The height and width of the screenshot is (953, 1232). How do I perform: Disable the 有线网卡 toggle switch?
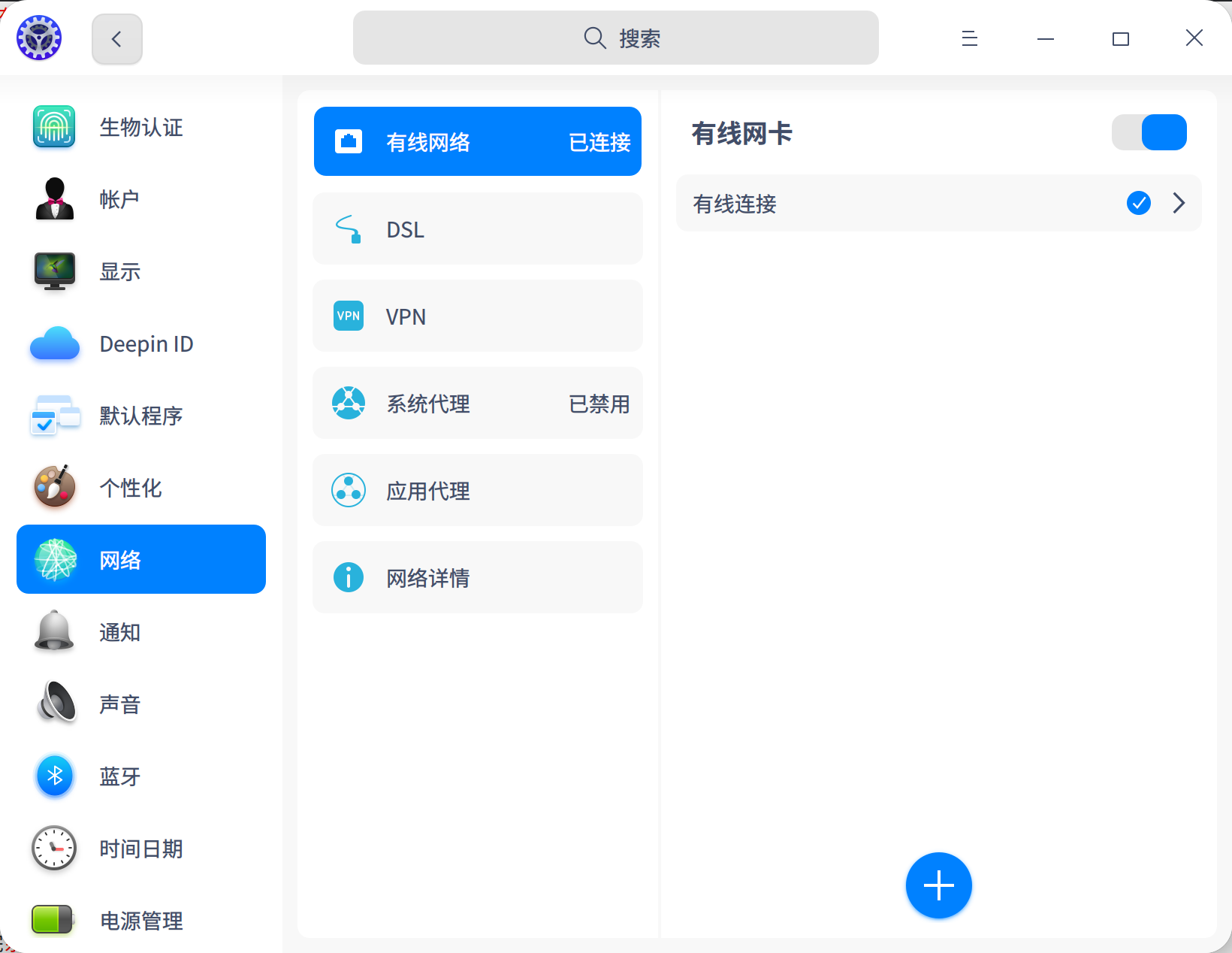[1149, 132]
